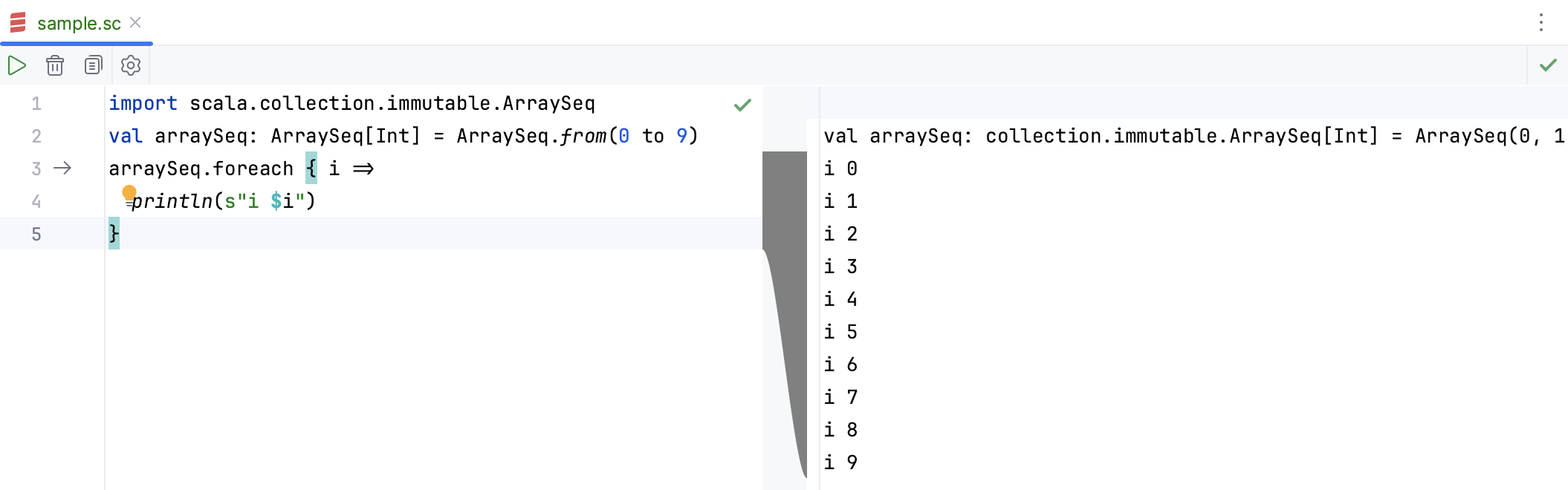
Task: Open the intention lightbulb on line 4
Action: click(x=130, y=193)
